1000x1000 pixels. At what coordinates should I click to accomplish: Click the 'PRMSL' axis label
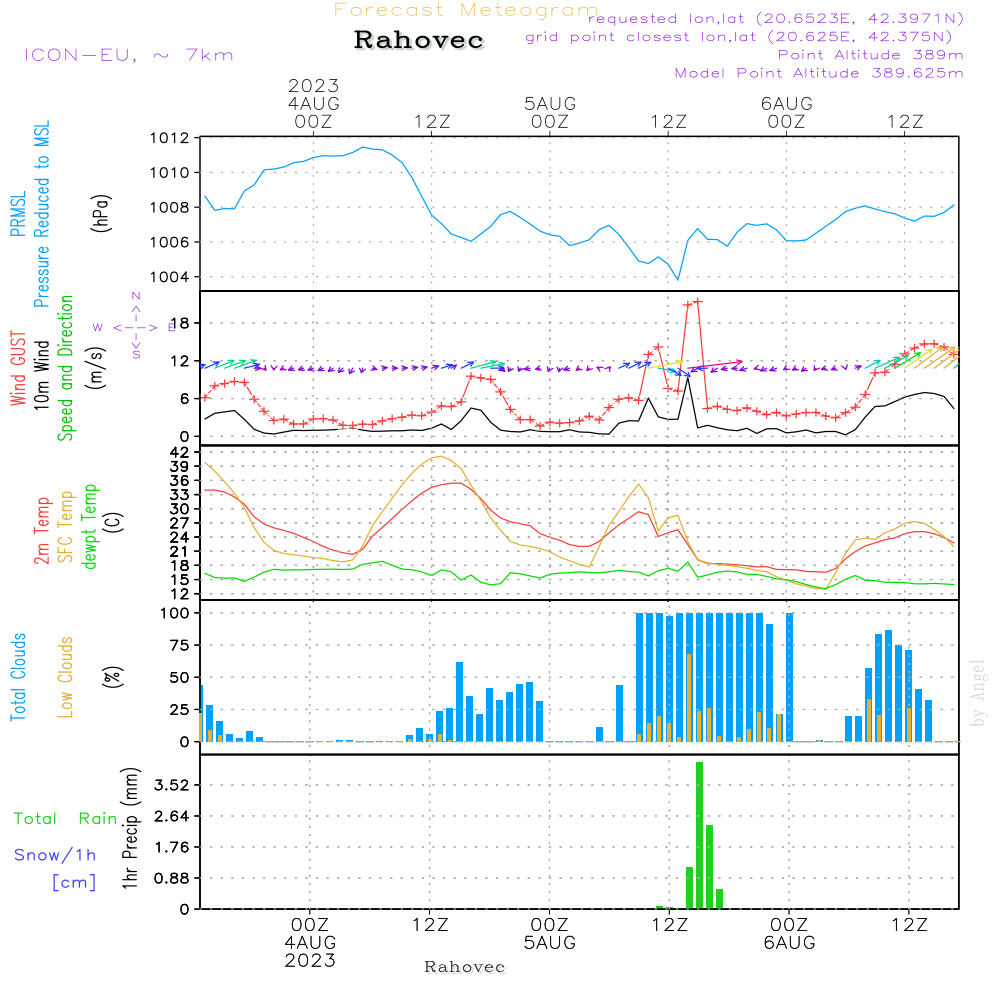click(18, 214)
